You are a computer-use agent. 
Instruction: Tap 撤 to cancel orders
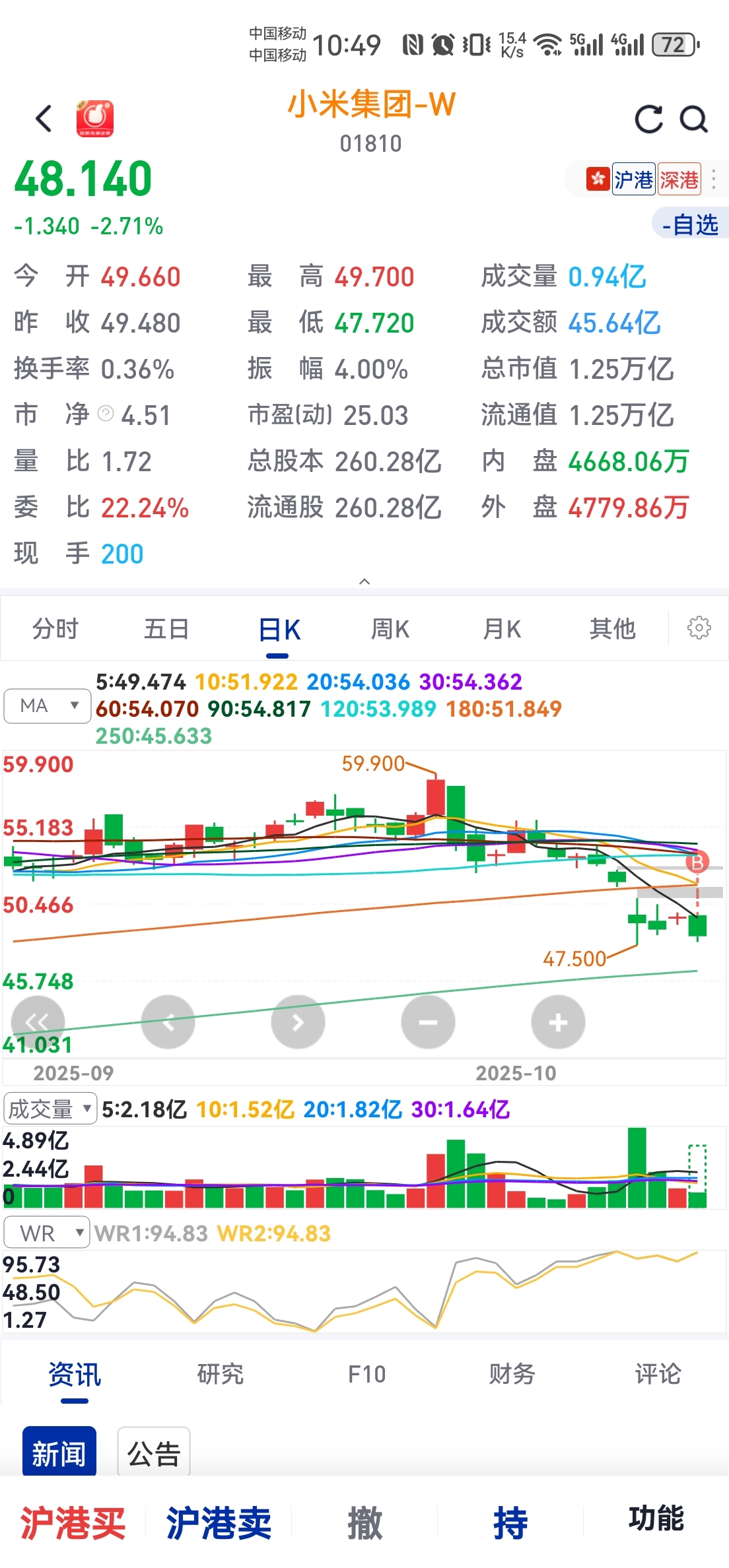pyautogui.click(x=364, y=1523)
